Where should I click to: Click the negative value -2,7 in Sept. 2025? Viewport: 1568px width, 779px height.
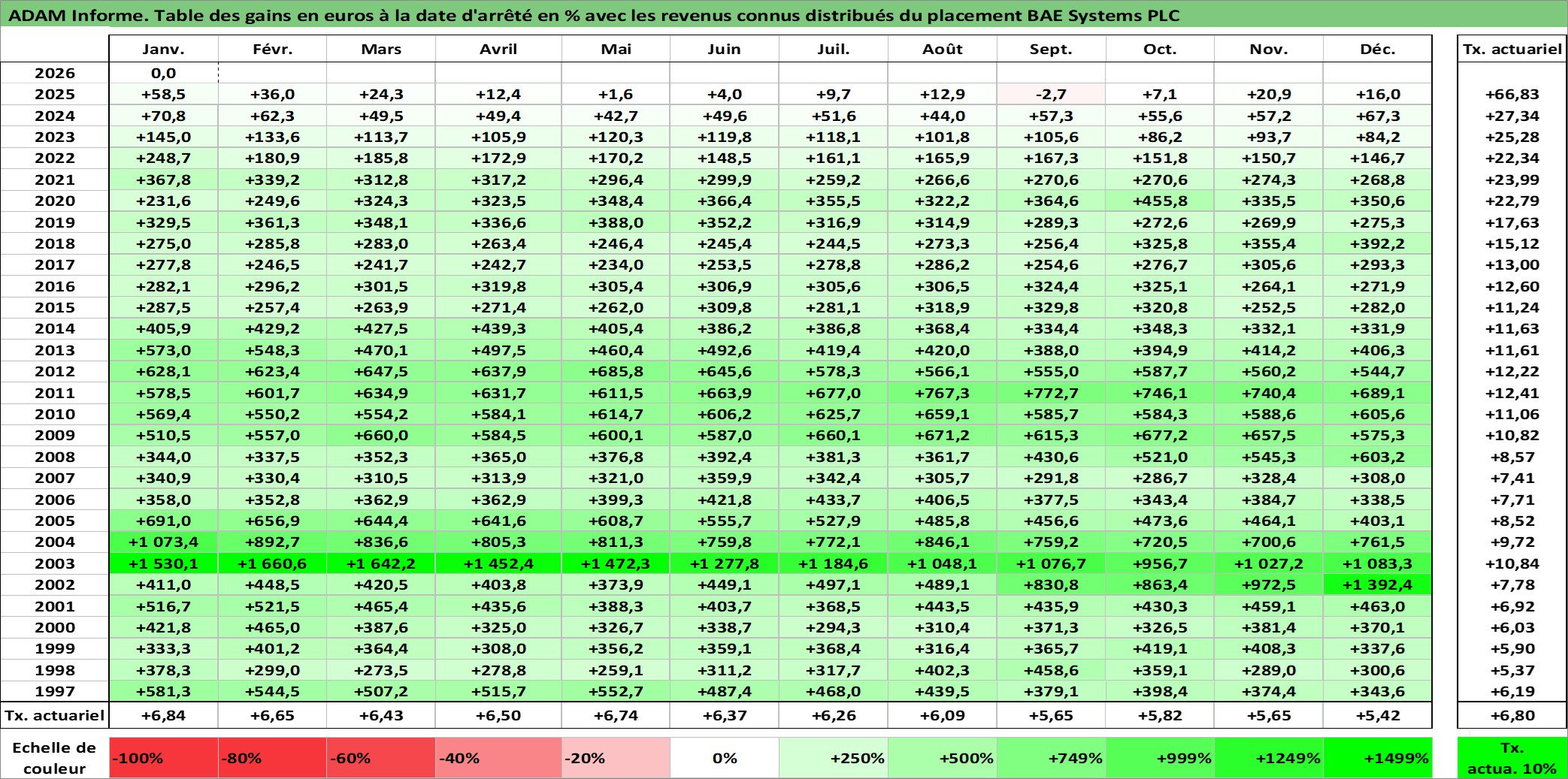[1051, 94]
